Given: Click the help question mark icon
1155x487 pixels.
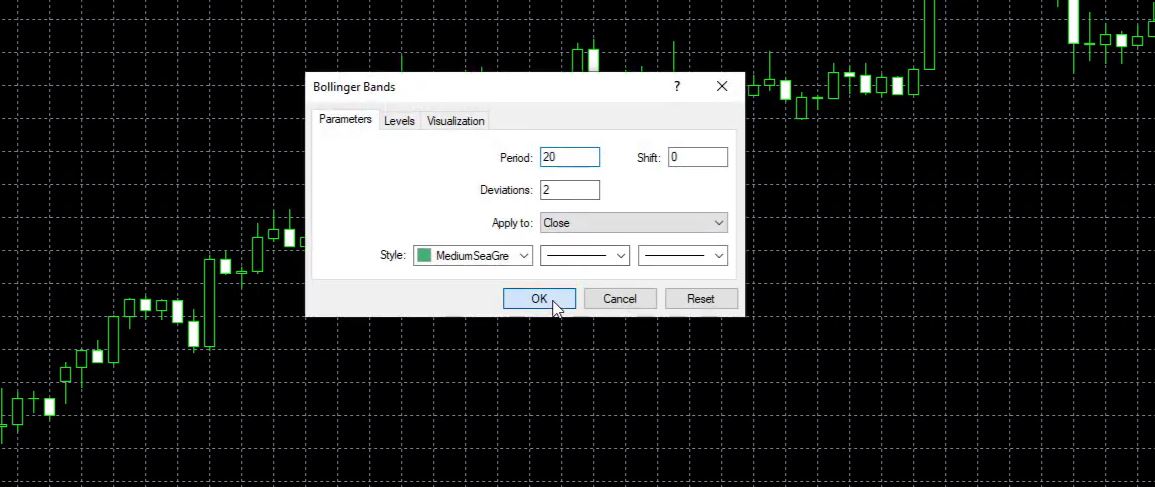Looking at the screenshot, I should coord(677,86).
